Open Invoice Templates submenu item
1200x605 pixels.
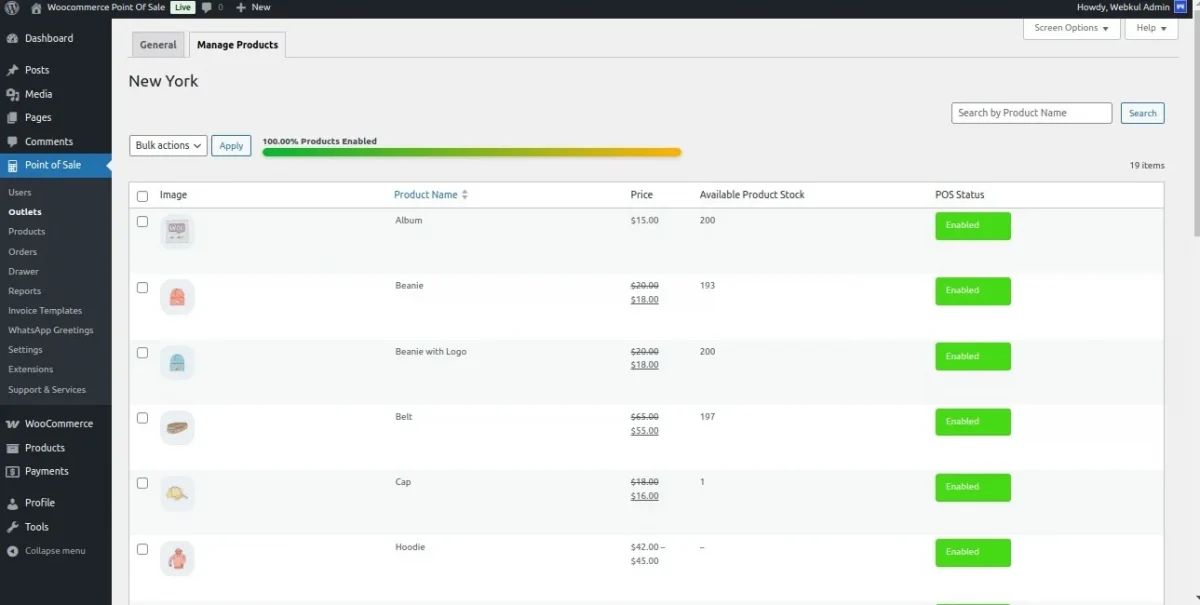coord(45,311)
